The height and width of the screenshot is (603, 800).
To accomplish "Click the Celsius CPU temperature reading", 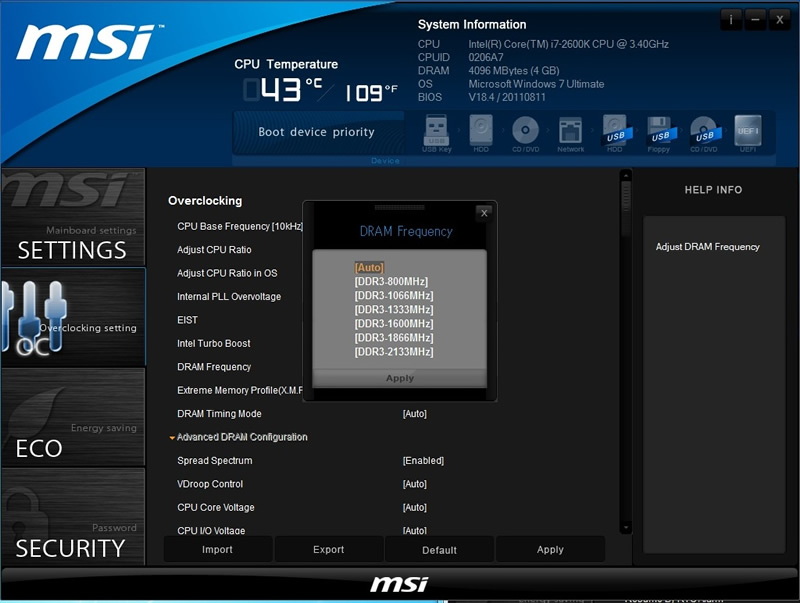I will coord(283,90).
